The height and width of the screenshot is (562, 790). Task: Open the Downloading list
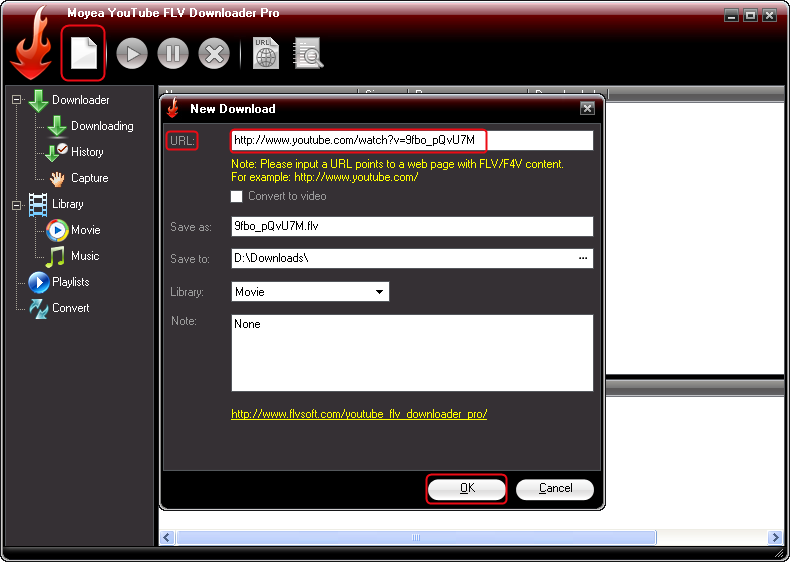(x=102, y=126)
